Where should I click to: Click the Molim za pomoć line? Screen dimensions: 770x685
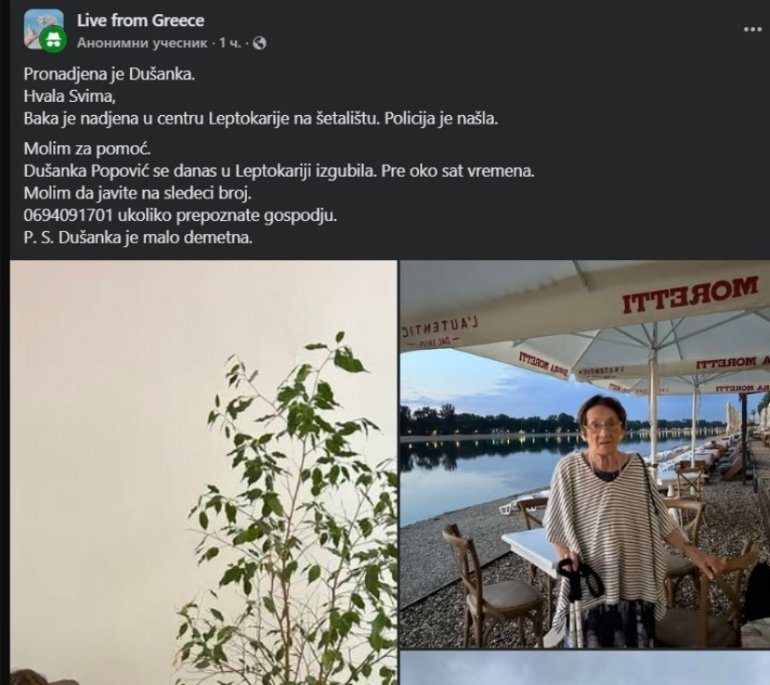point(86,148)
